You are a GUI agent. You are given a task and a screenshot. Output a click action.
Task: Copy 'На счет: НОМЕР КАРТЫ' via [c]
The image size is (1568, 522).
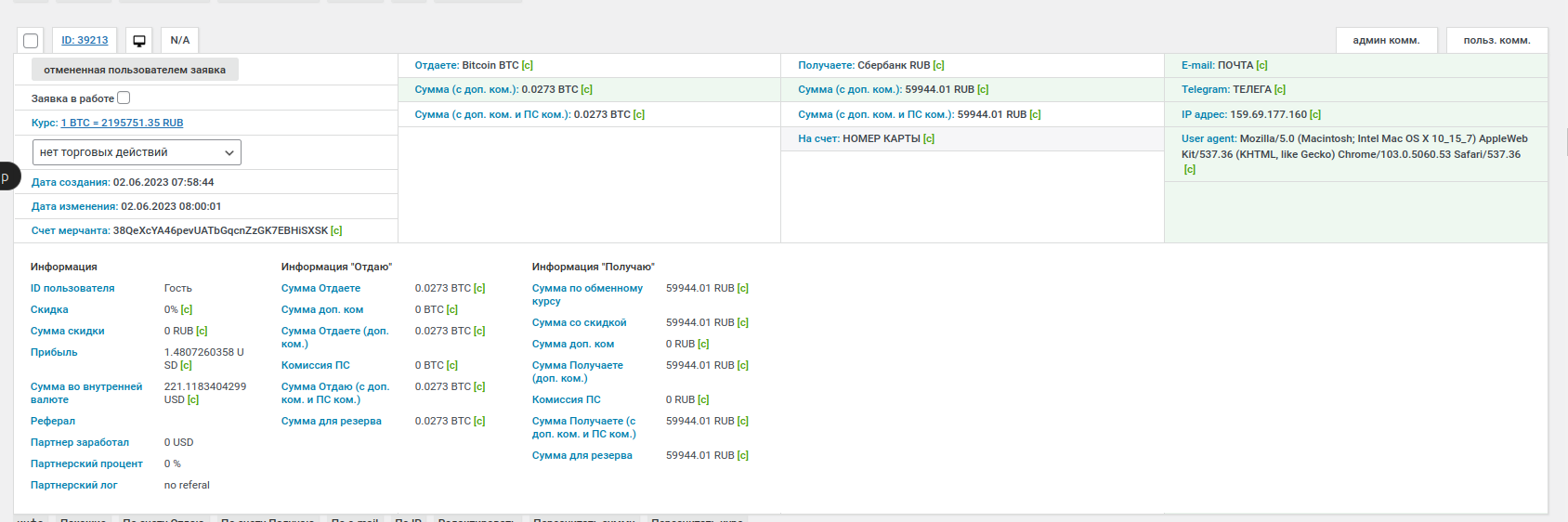[929, 138]
